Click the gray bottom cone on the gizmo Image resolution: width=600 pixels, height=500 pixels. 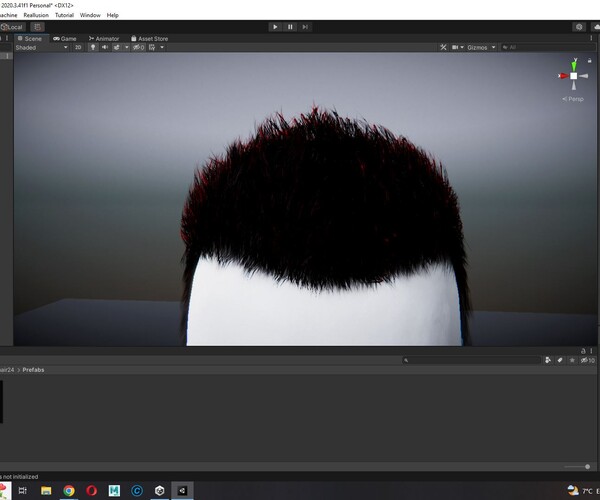click(x=574, y=86)
